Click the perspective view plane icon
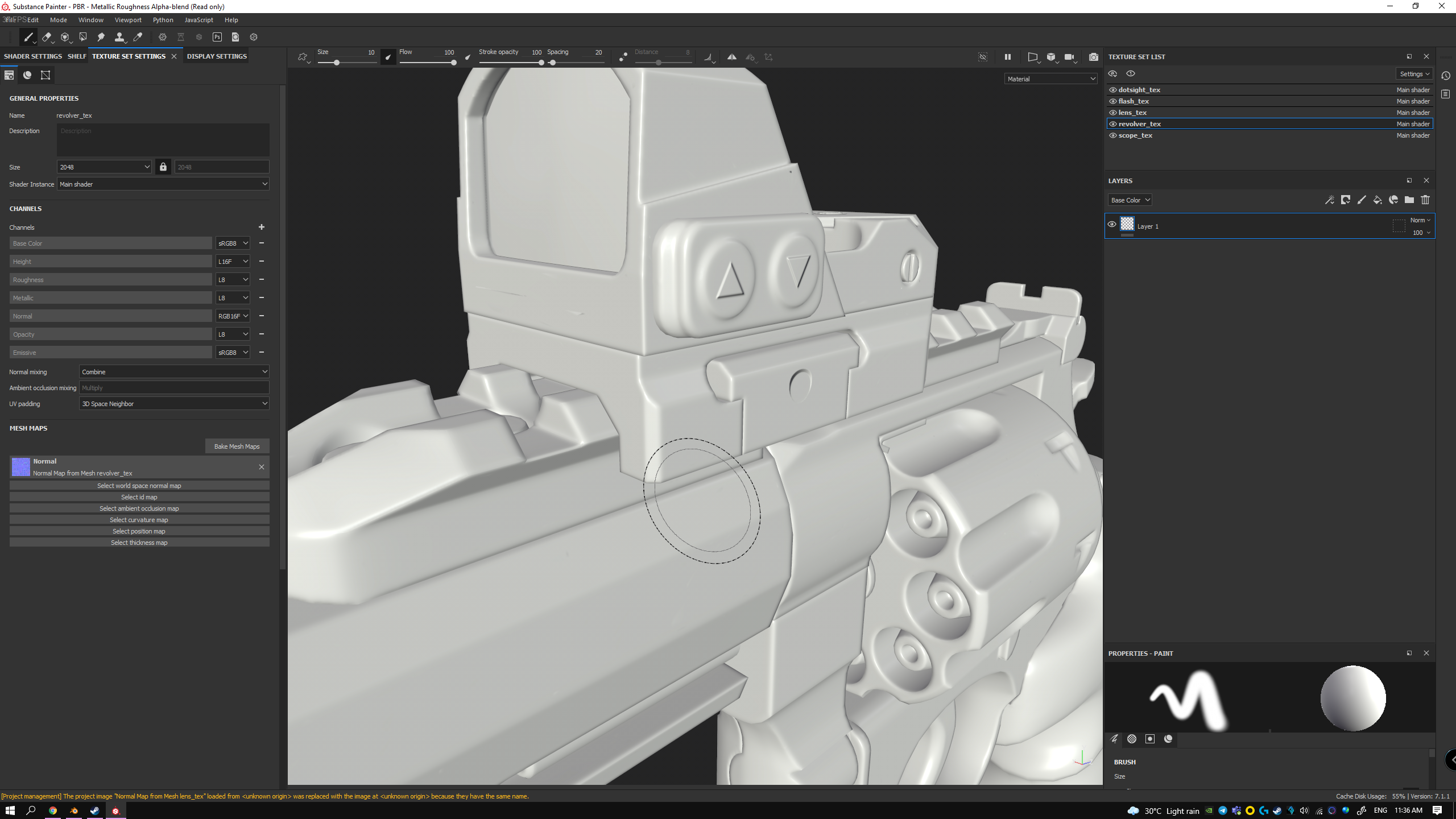The width and height of the screenshot is (1456, 819). tap(1033, 57)
